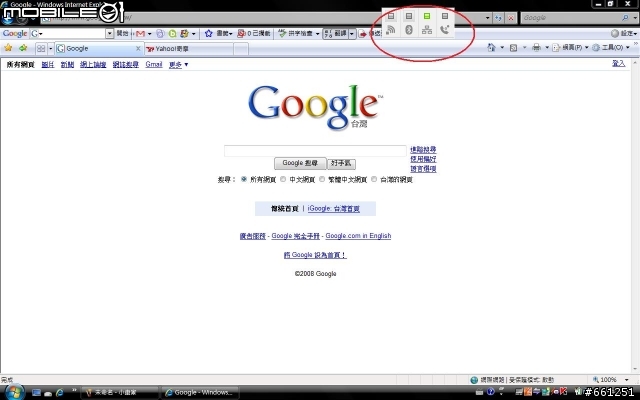The width and height of the screenshot is (640, 400).
Task: Open the Gmail icon in Google Toolbar
Action: [140, 33]
